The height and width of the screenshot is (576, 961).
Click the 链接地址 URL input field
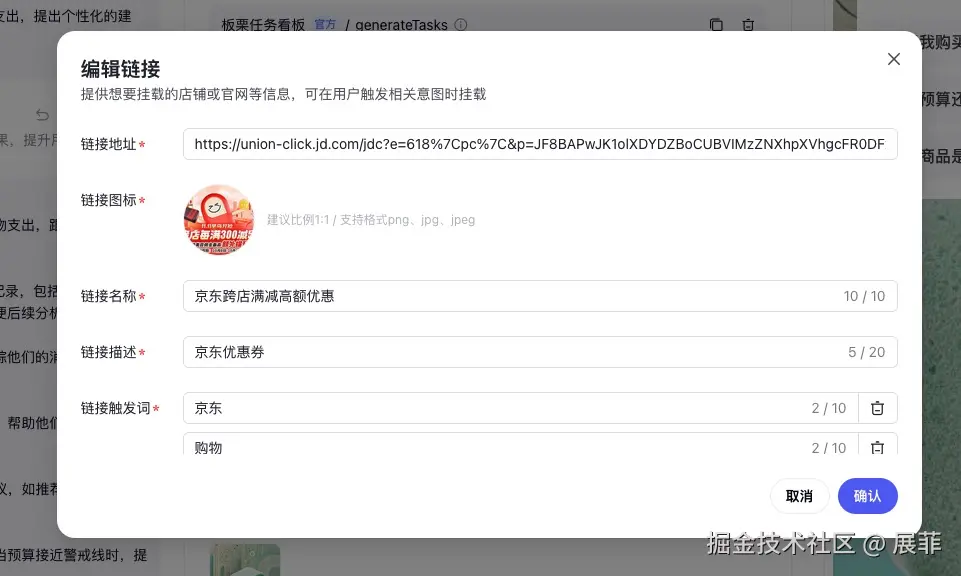540,144
